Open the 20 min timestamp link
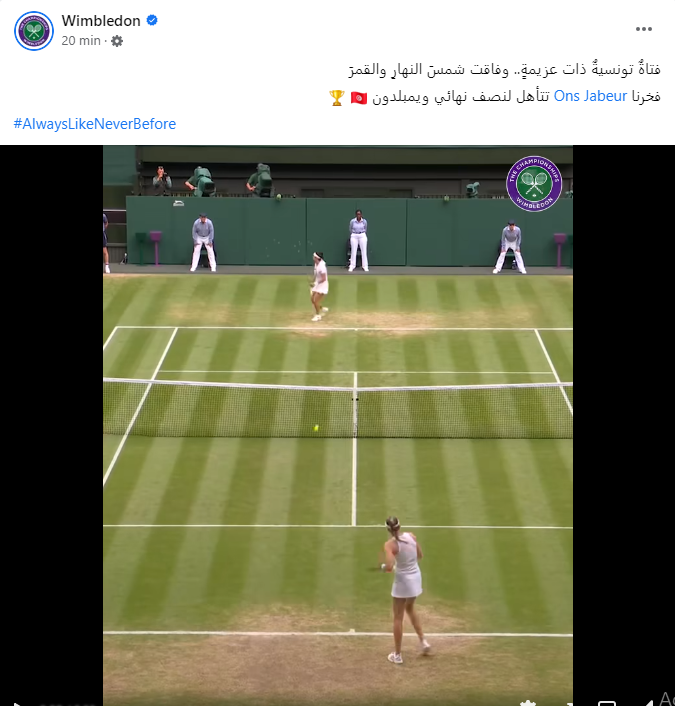The height and width of the screenshot is (706, 675). [81, 41]
